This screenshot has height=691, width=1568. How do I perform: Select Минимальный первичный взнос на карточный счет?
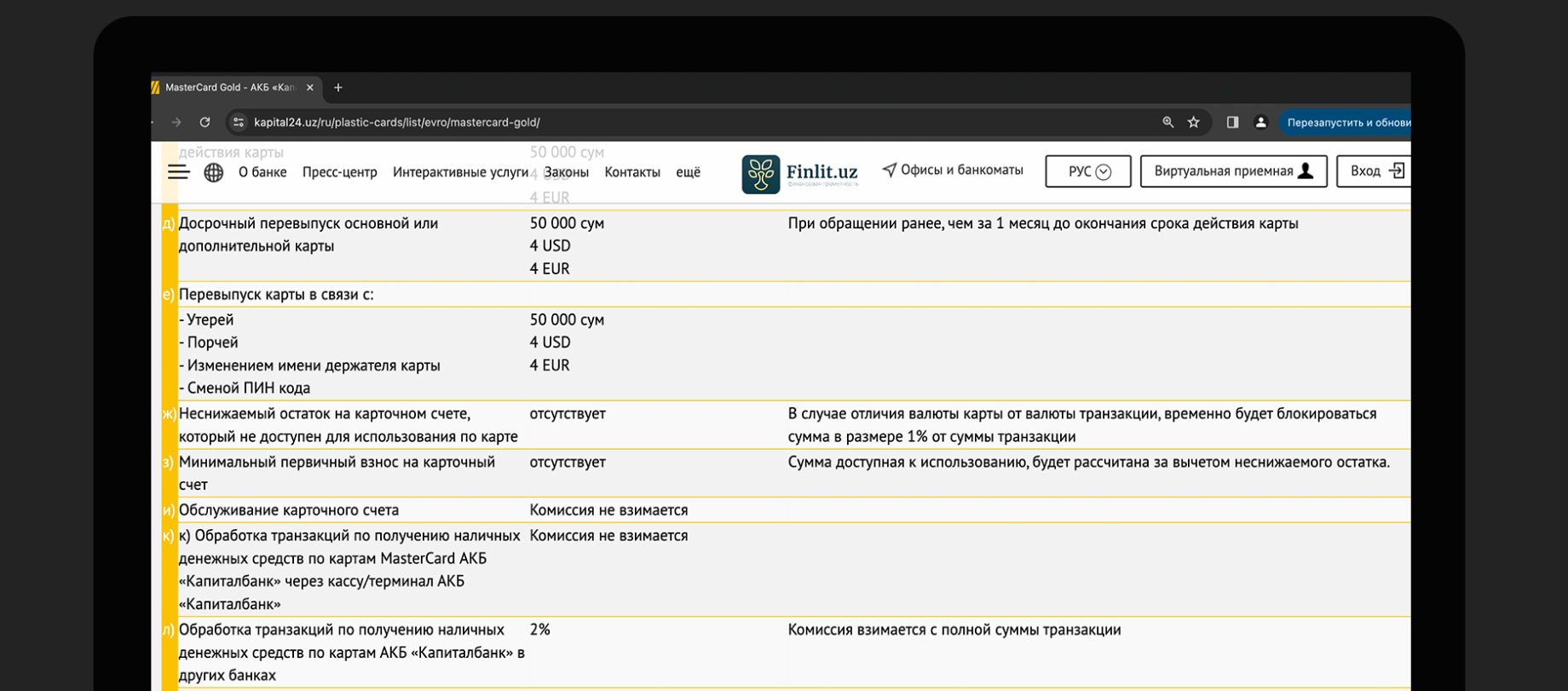tap(337, 474)
